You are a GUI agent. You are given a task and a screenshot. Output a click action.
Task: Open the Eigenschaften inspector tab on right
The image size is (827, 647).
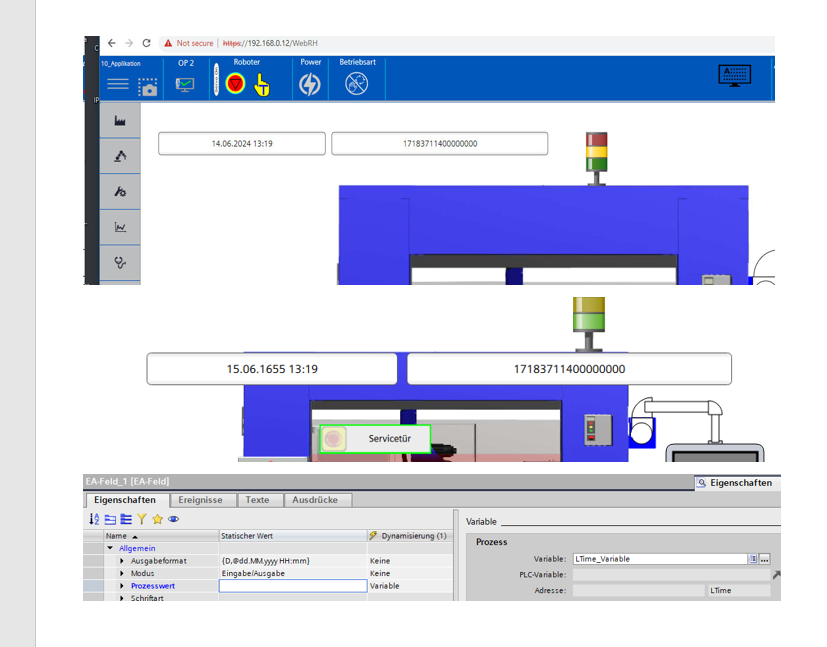coord(735,482)
